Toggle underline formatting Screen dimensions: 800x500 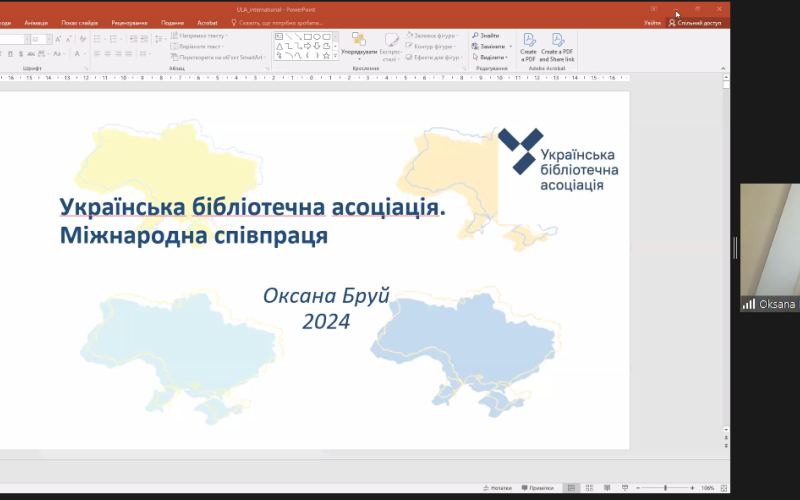point(10,54)
